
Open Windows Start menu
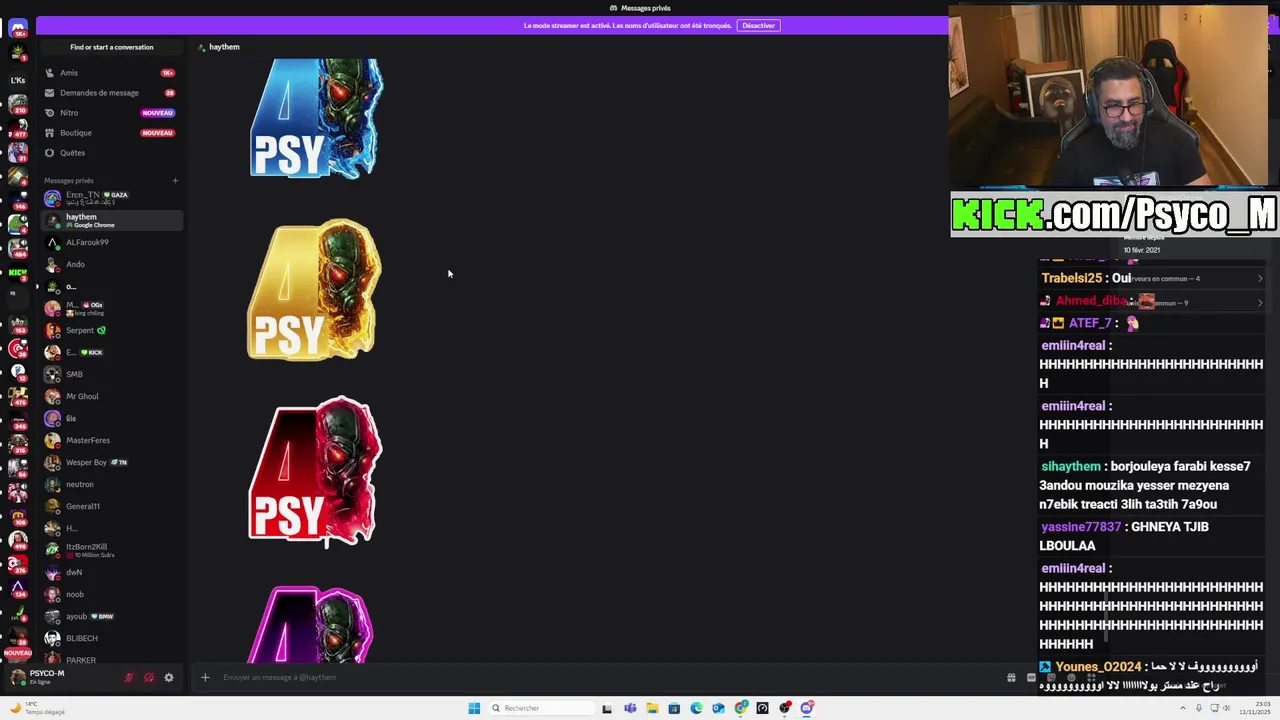point(474,708)
